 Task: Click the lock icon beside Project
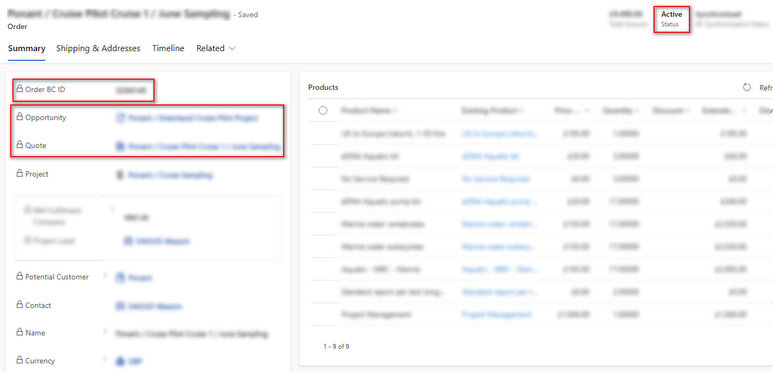pyautogui.click(x=19, y=173)
